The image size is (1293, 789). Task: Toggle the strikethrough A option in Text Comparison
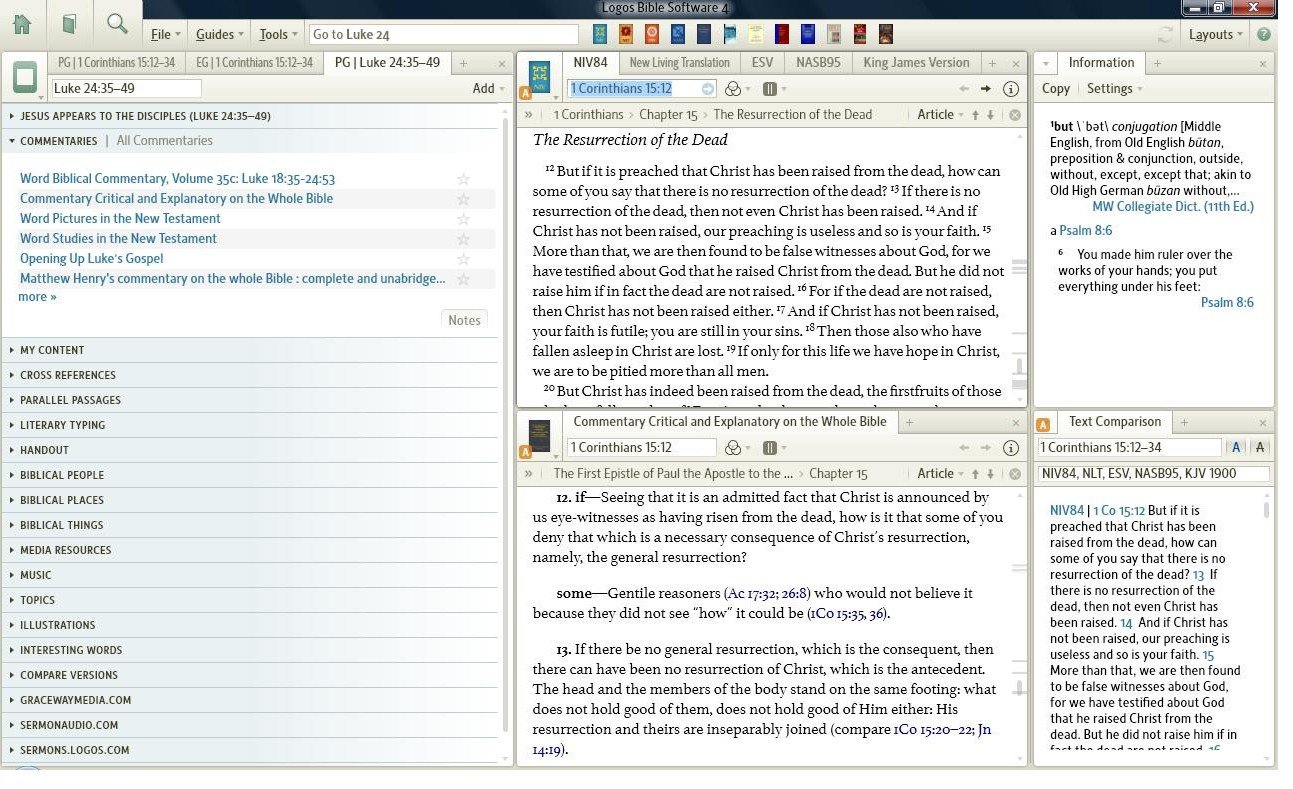pos(1259,448)
